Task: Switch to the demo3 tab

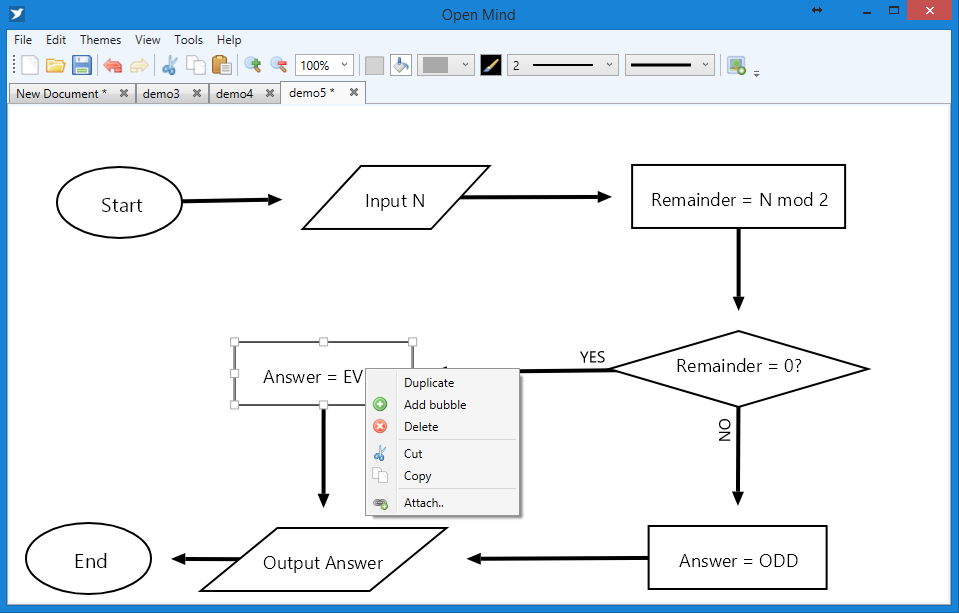Action: [x=161, y=94]
